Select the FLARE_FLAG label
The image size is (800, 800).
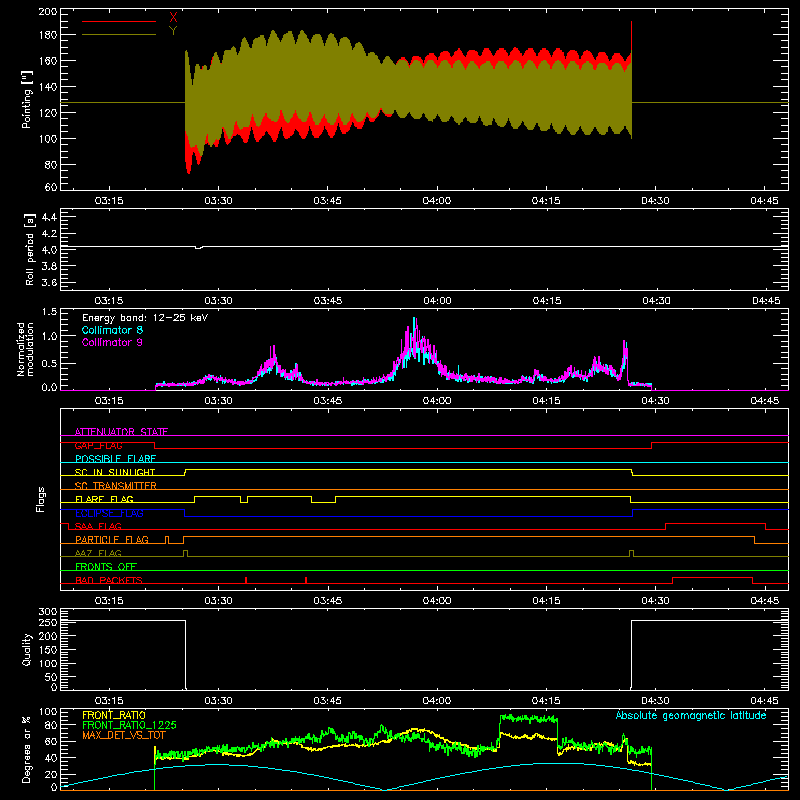pos(104,499)
